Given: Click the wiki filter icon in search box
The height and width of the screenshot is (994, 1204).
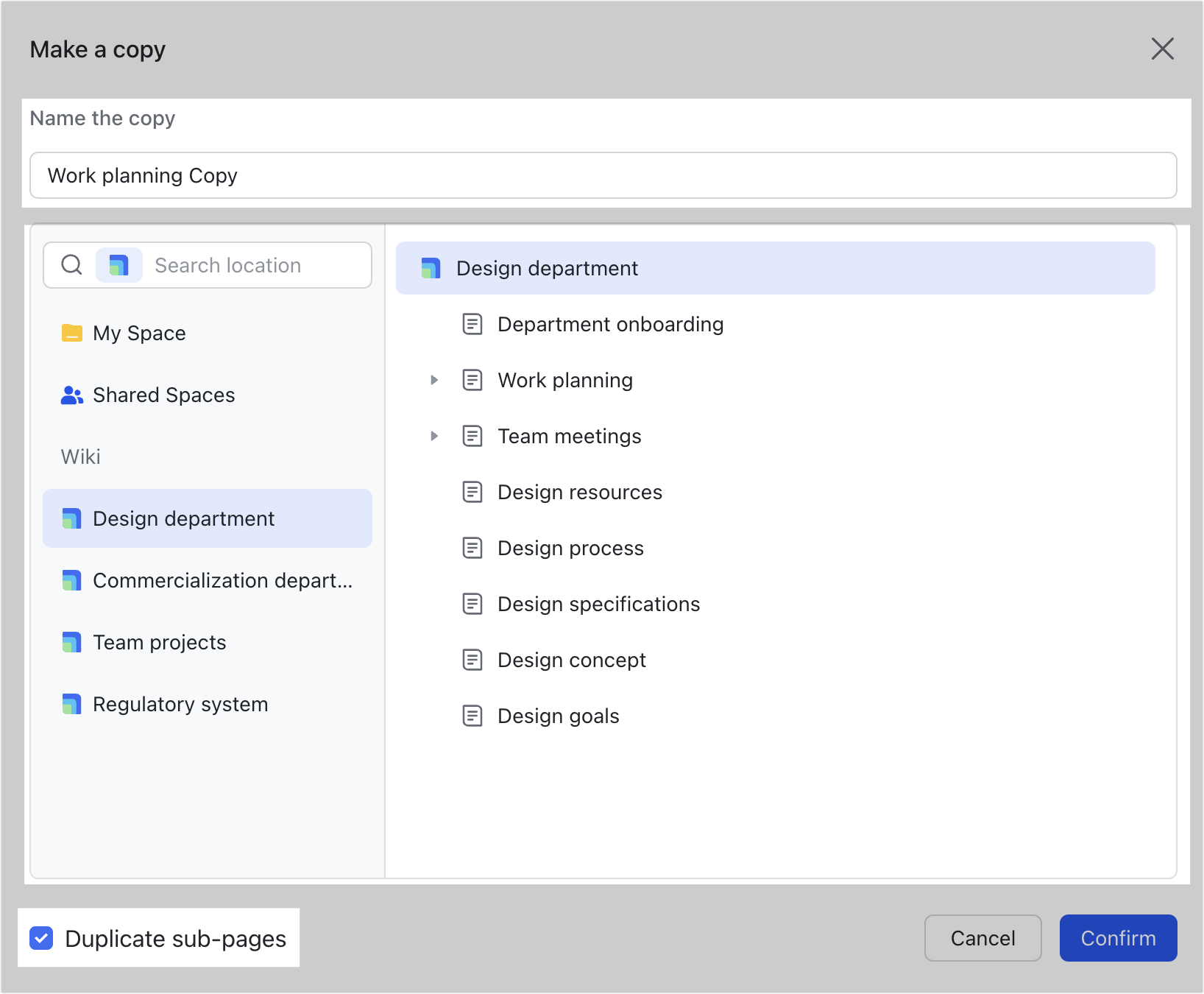Looking at the screenshot, I should (x=118, y=265).
